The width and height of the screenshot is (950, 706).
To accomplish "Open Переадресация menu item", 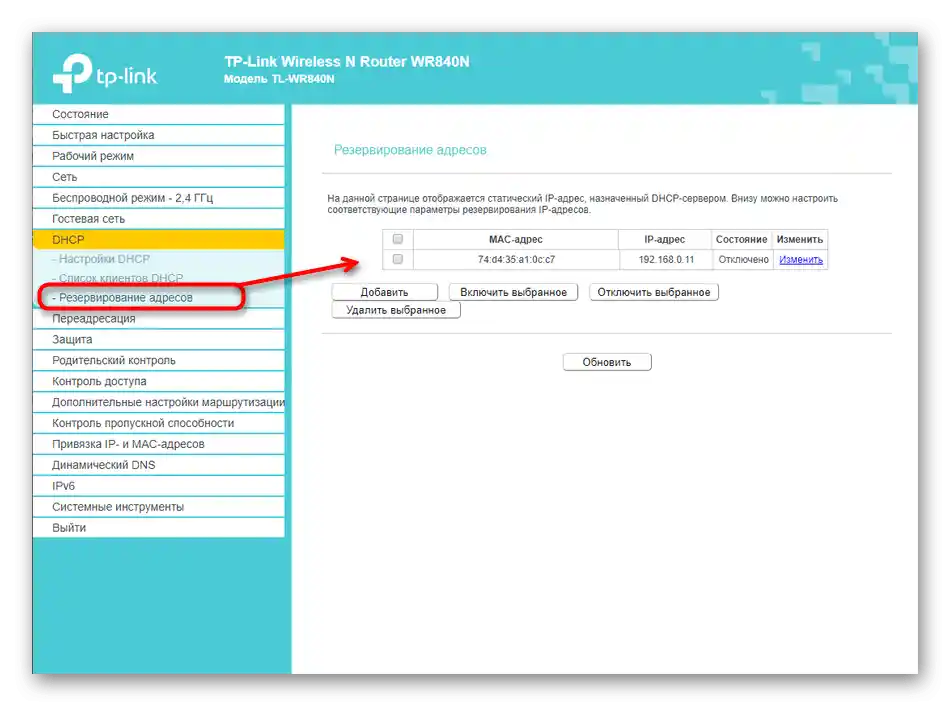I will 159,318.
